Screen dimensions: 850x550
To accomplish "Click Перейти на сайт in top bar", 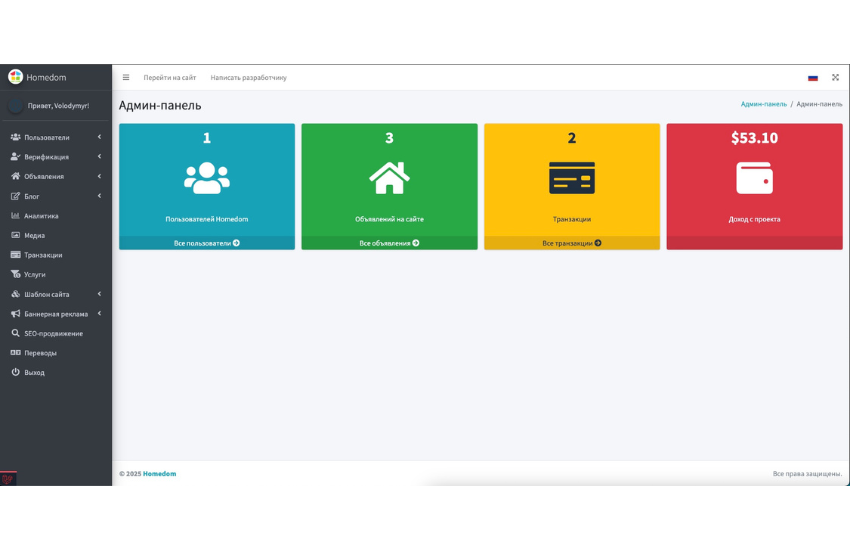I will [169, 77].
